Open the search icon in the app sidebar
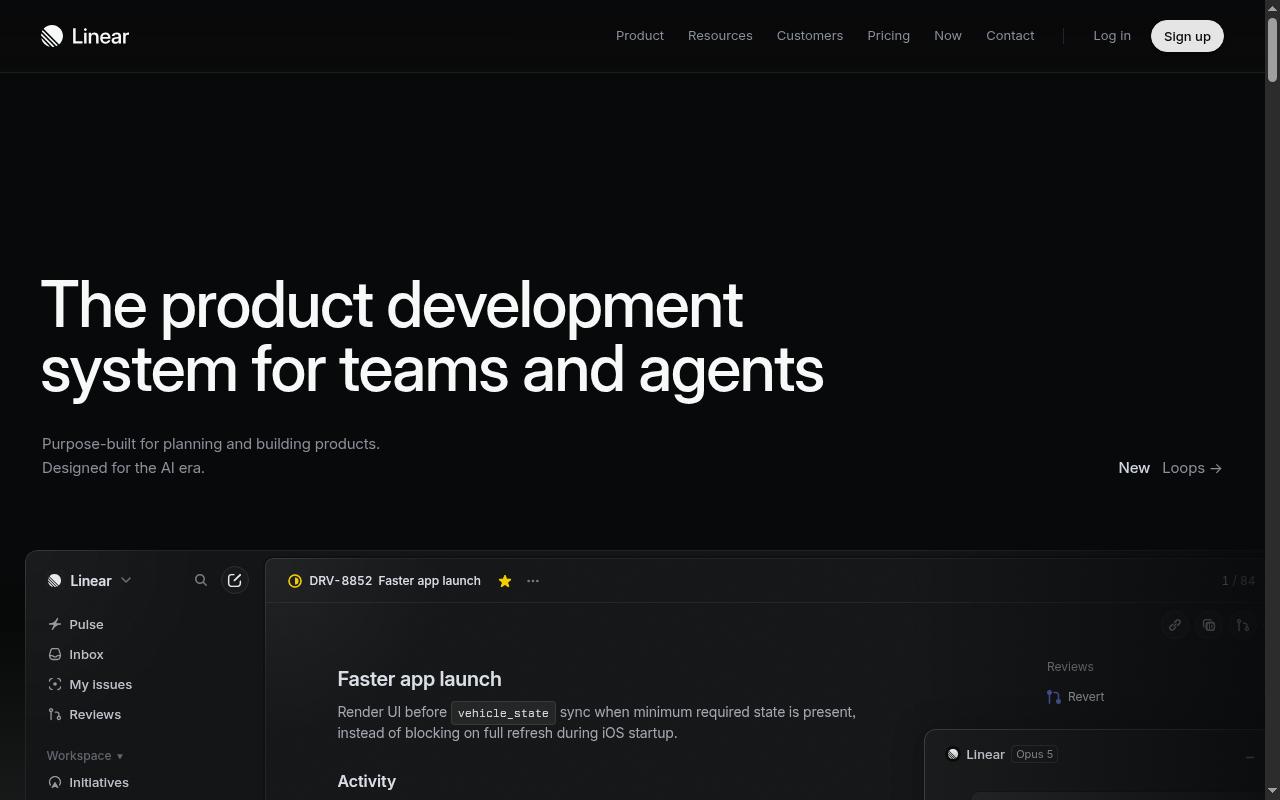The height and width of the screenshot is (800, 1280). [201, 580]
